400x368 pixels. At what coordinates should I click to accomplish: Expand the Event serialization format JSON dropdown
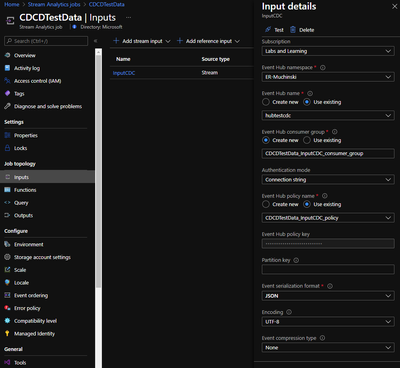pos(328,296)
